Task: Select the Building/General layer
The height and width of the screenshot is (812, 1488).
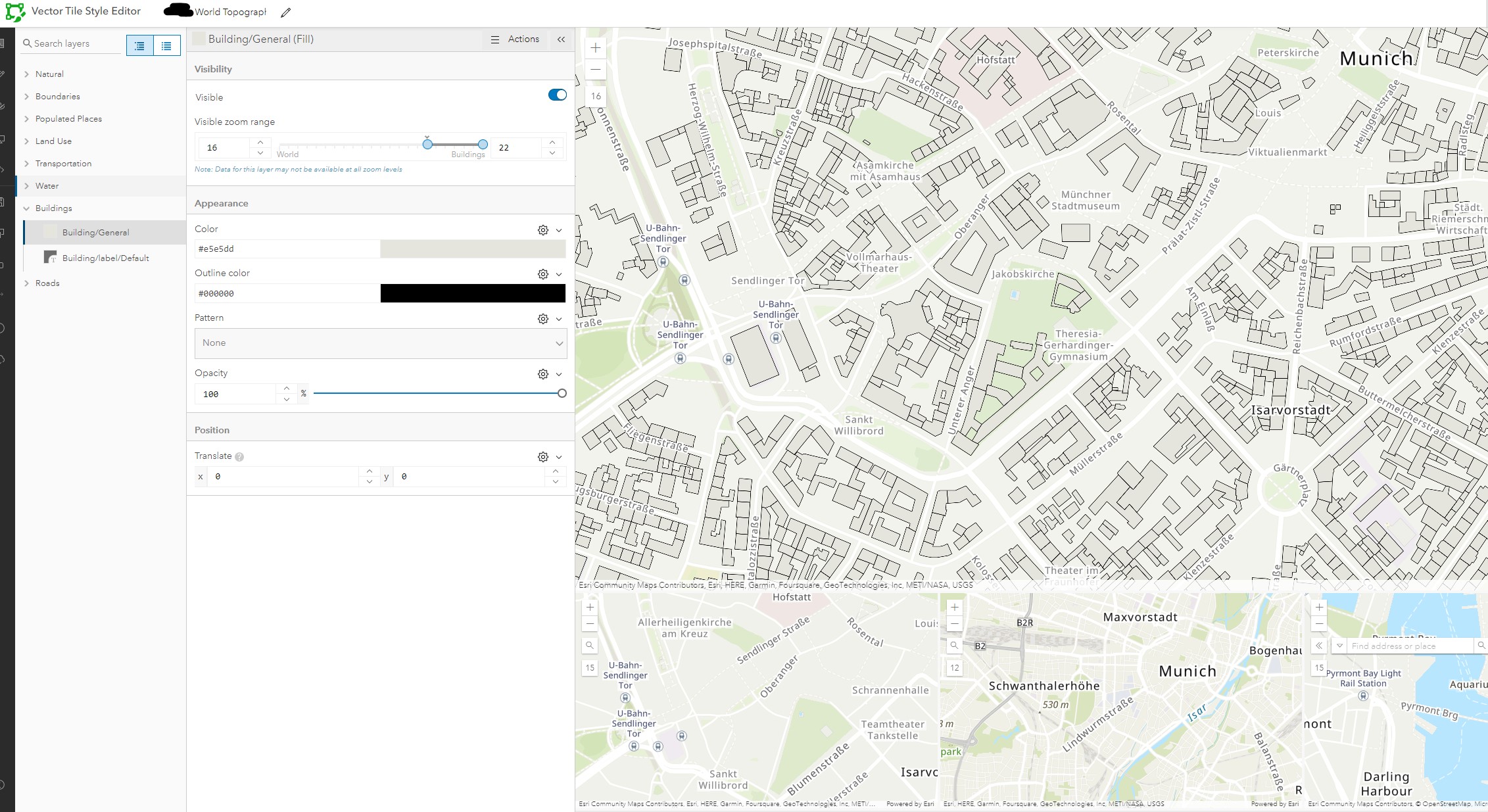Action: [95, 233]
